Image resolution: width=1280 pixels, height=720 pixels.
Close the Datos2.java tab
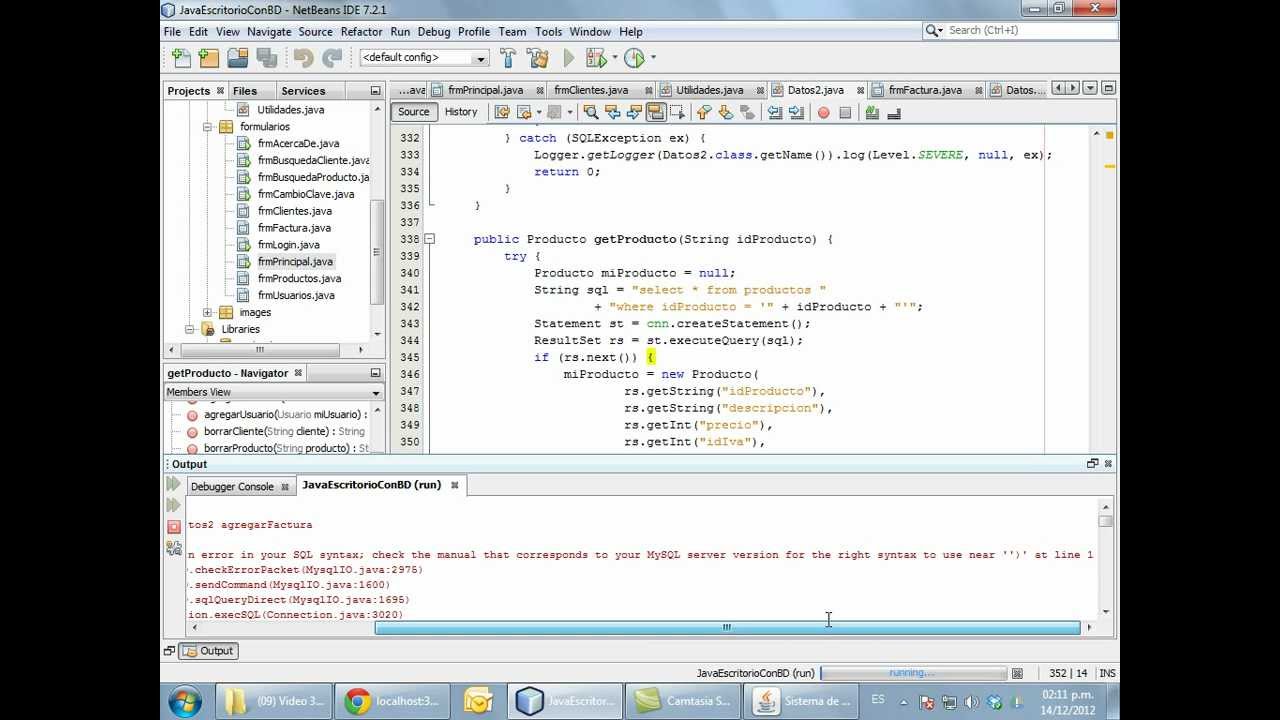(x=860, y=90)
